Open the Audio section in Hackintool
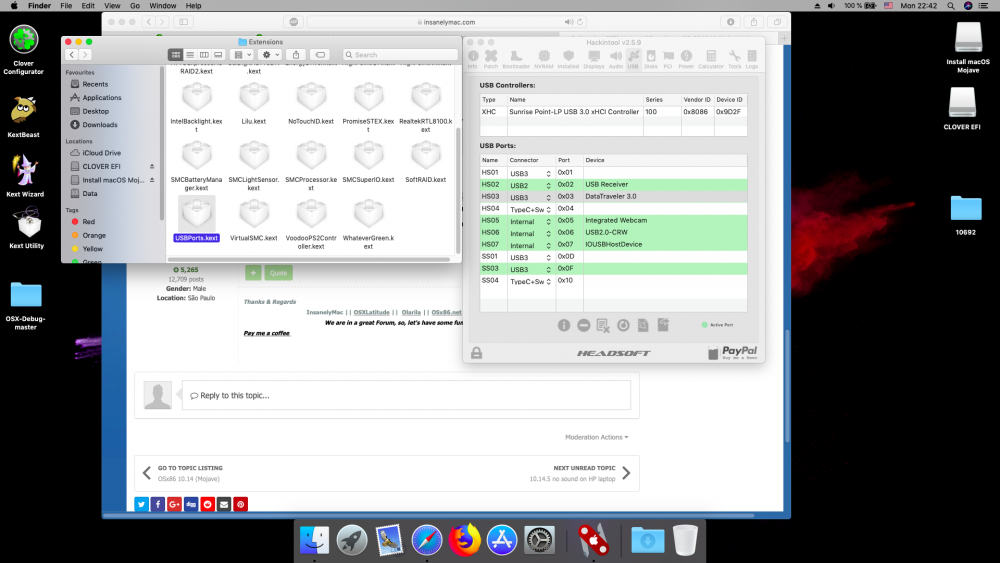 (x=616, y=59)
